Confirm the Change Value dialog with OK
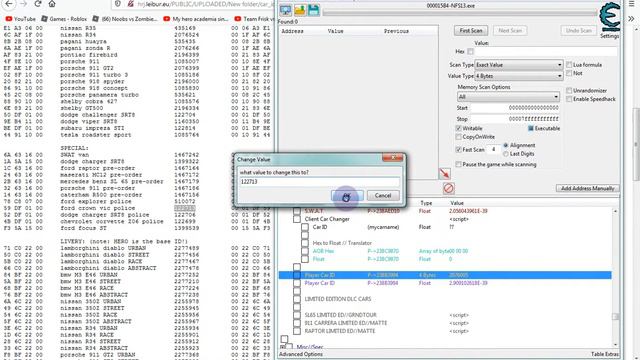 pos(347,196)
